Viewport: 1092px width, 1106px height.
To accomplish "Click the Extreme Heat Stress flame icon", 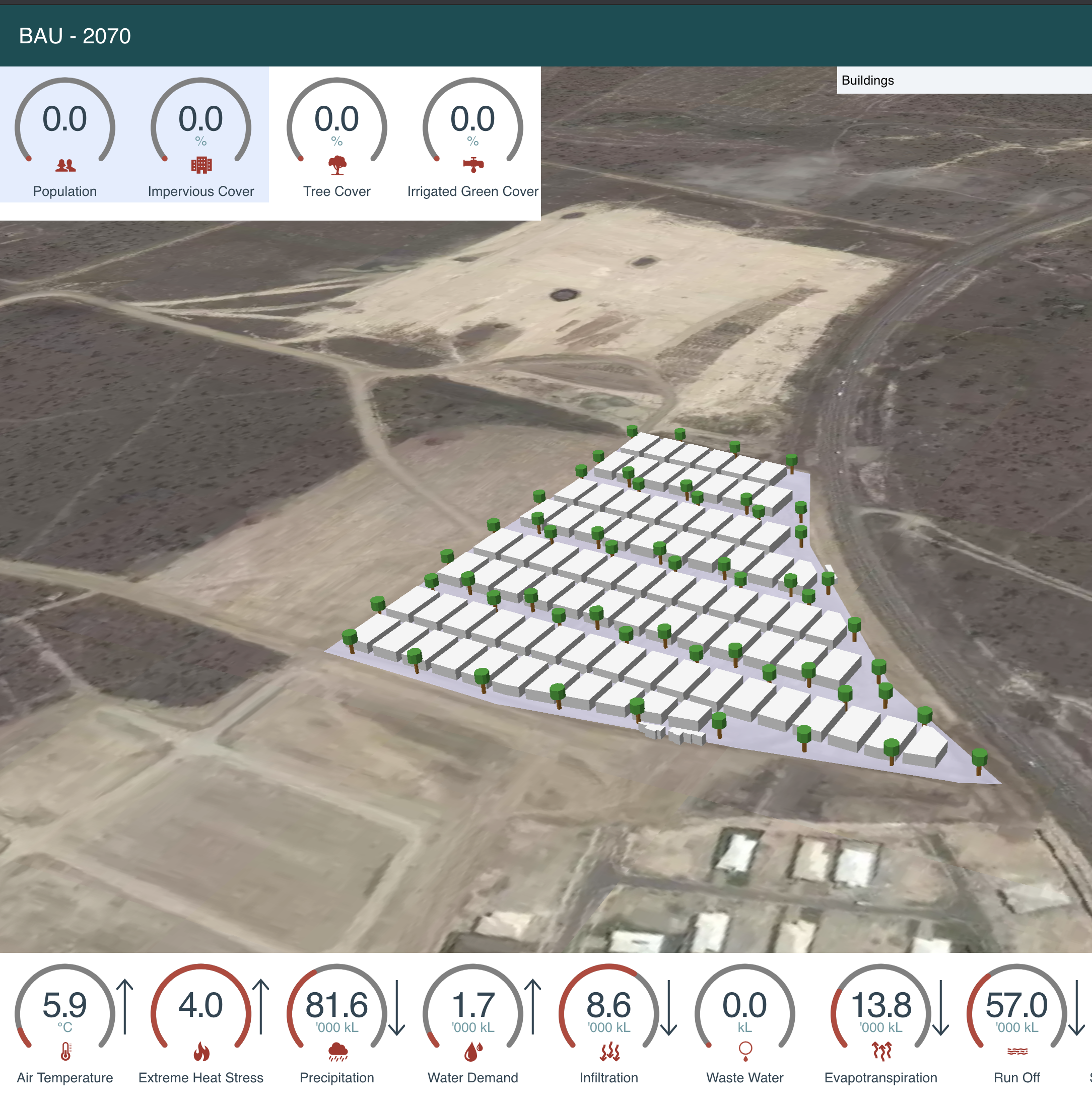I will coord(201,1052).
